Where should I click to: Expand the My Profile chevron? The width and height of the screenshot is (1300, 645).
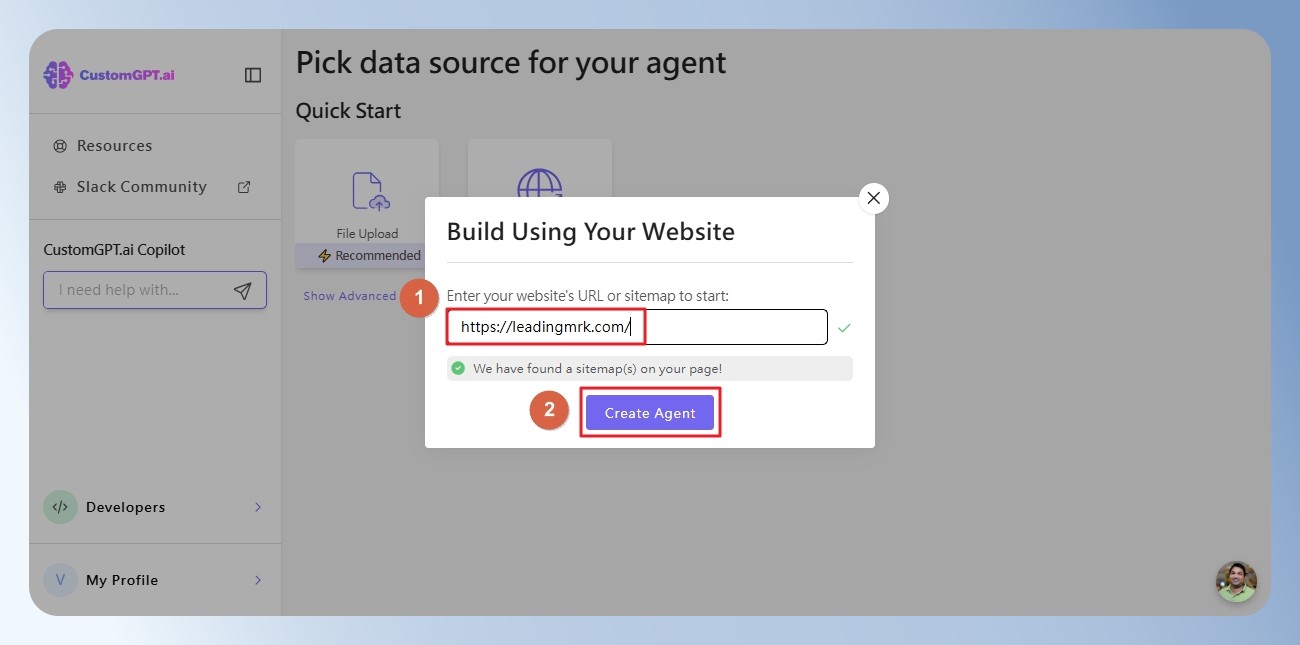pos(258,580)
